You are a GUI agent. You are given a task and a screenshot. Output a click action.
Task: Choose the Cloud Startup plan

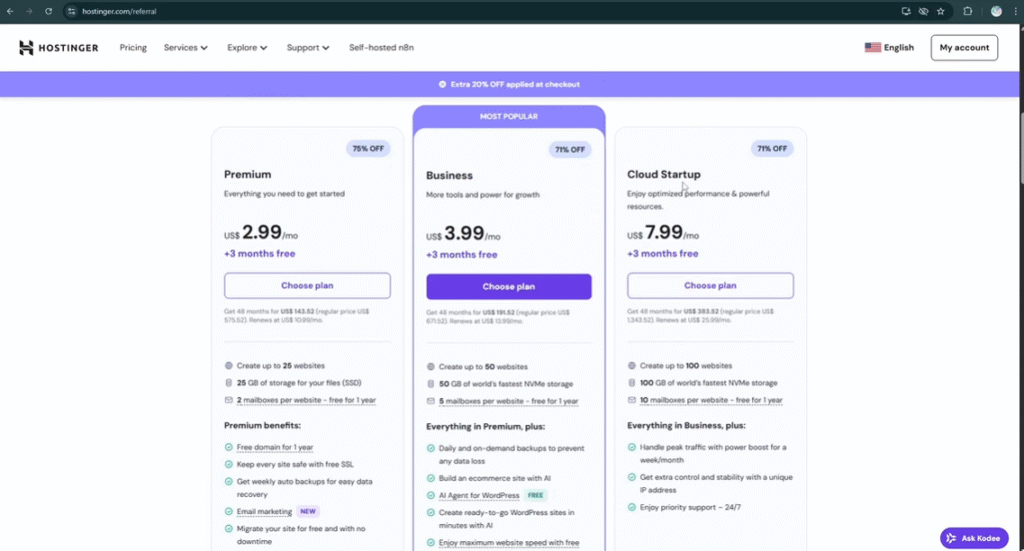710,286
